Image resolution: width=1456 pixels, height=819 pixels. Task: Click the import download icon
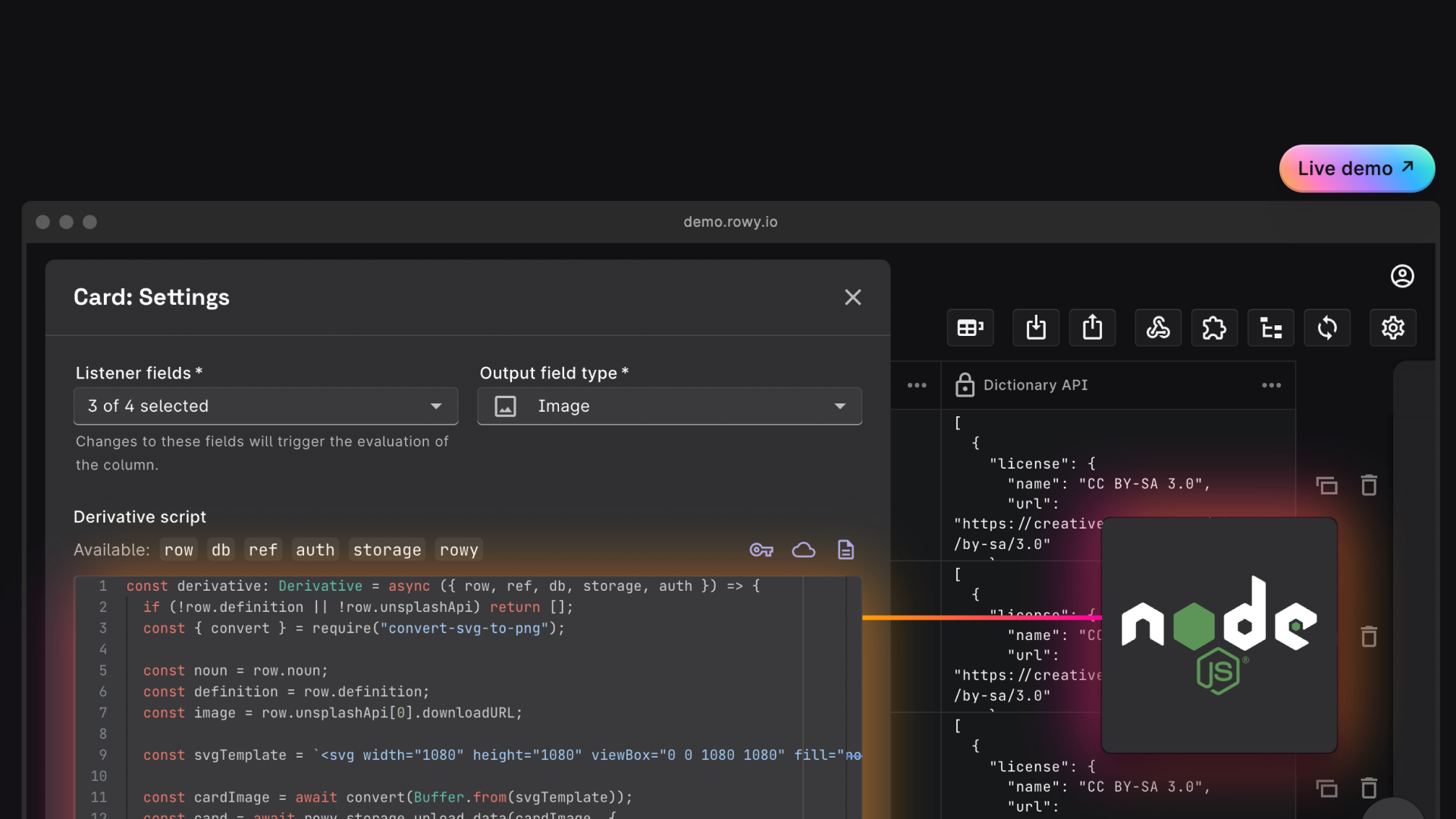point(1036,328)
